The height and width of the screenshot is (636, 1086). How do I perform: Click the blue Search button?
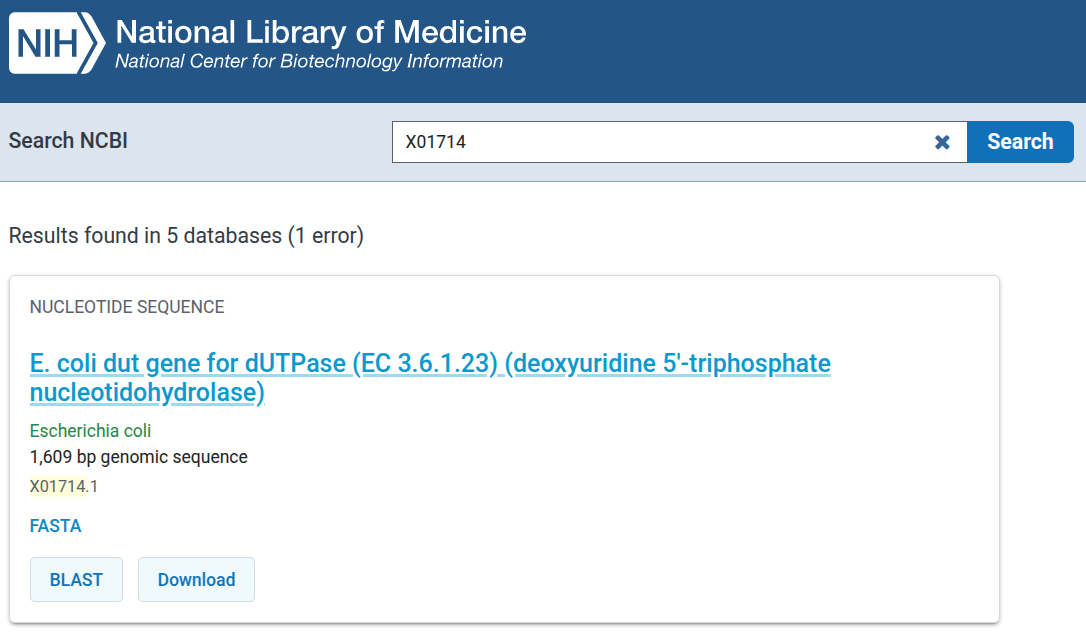1020,142
